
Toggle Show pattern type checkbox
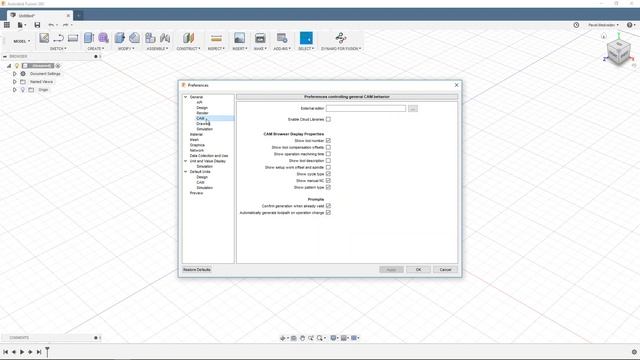point(328,187)
